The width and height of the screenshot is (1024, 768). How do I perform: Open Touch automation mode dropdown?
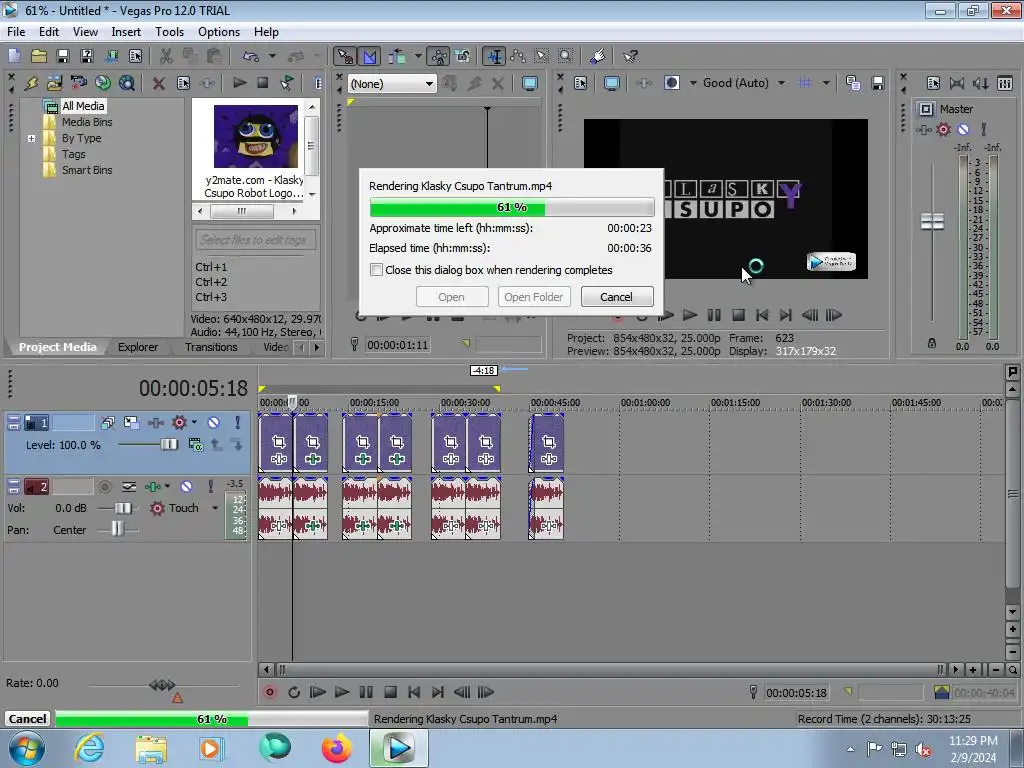pos(215,507)
